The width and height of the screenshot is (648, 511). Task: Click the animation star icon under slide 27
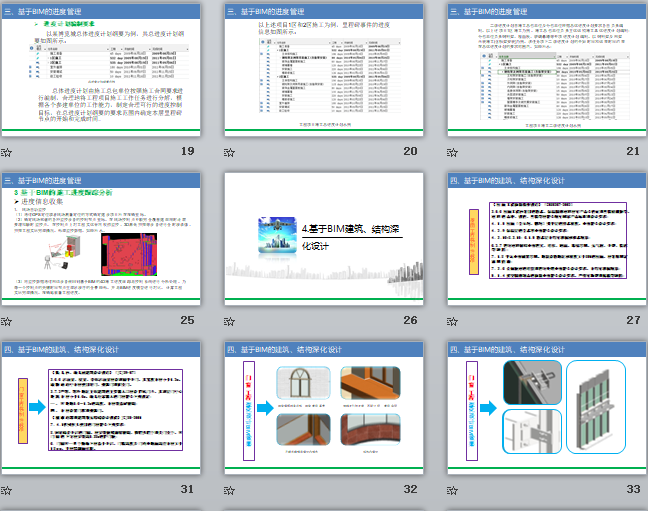point(452,321)
